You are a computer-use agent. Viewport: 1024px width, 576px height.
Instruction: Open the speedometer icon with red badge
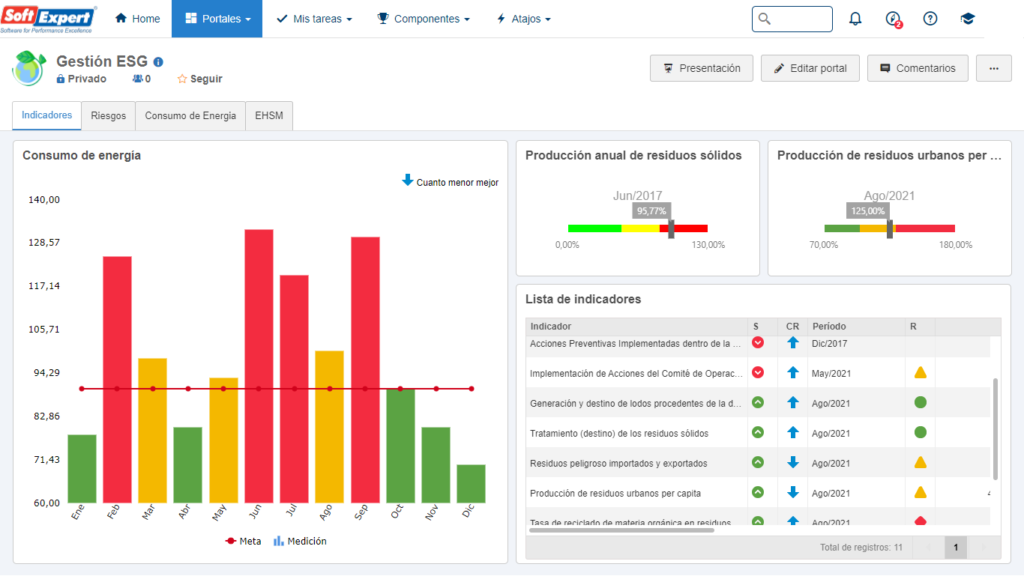tap(893, 19)
